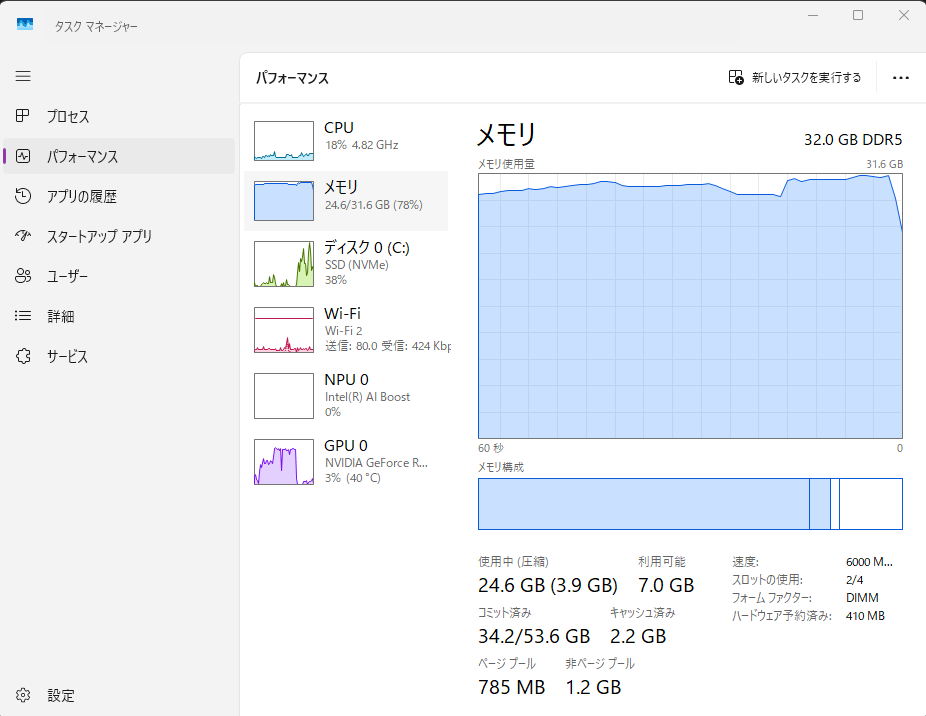Minimize the Task Manager window
926x716 pixels.
[x=813, y=15]
